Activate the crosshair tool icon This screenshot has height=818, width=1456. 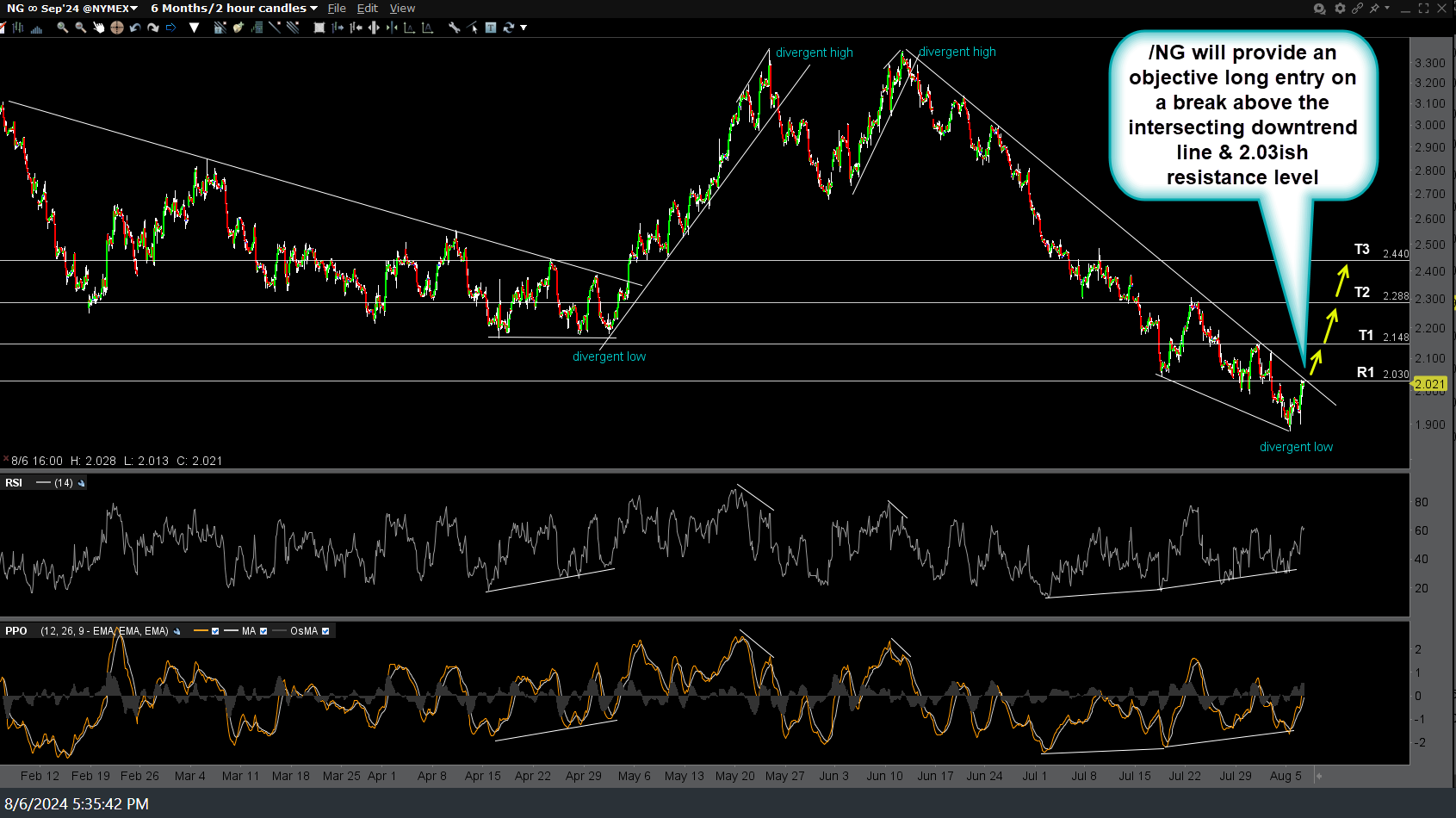117,28
